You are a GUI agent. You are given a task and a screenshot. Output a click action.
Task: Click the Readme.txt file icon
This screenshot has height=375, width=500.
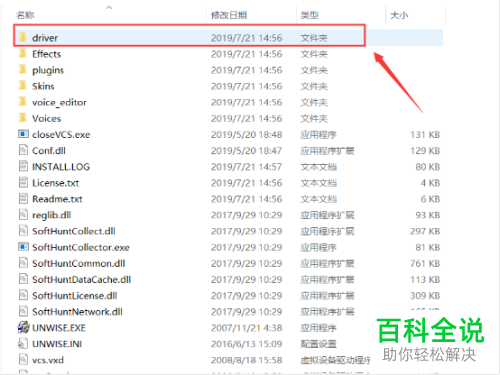pos(23,198)
